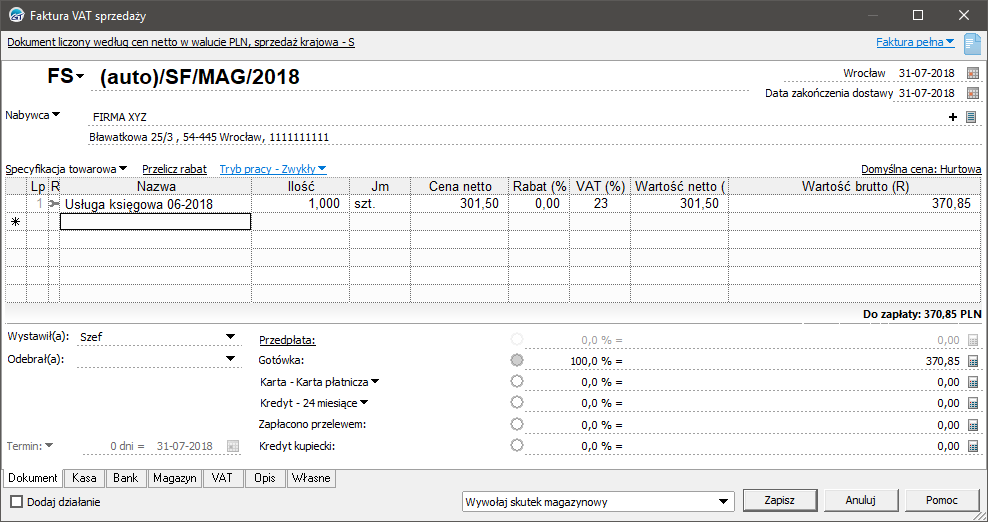This screenshot has width=988, height=522.
Task: Click the Zapisz button
Action: [779, 501]
